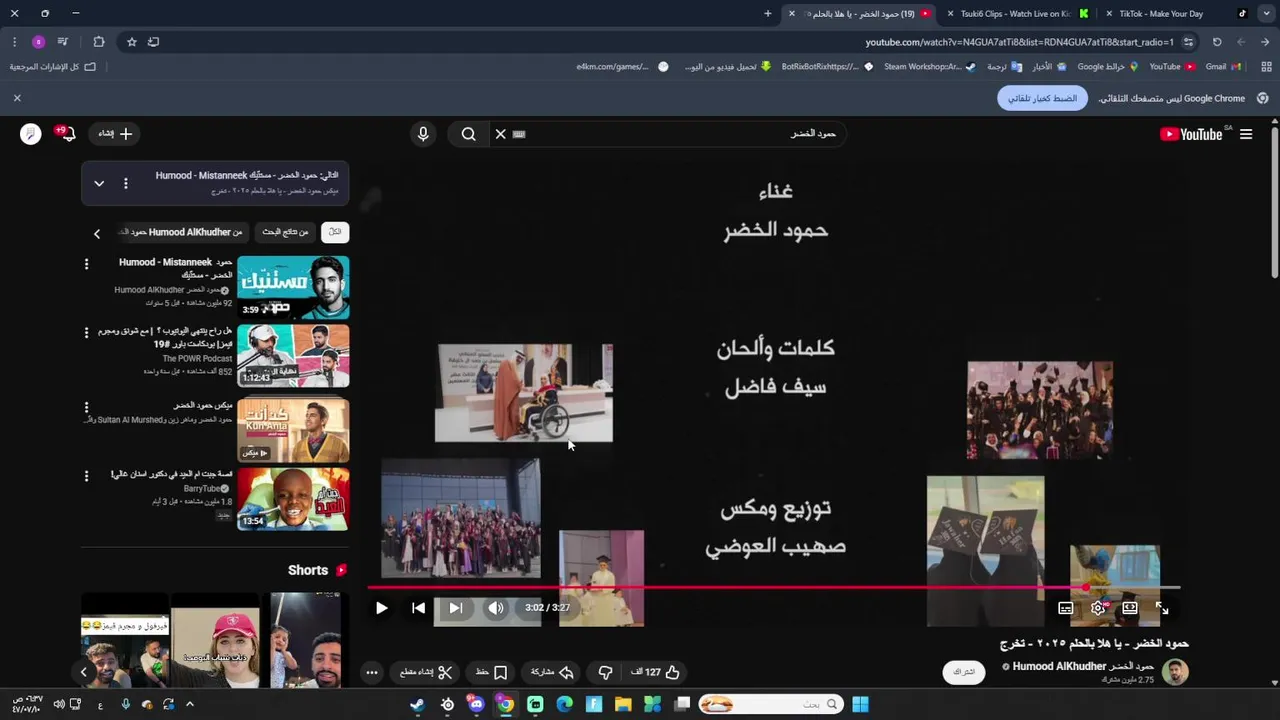Toggle subtitles in the video player
1280x720 pixels.
point(1066,608)
